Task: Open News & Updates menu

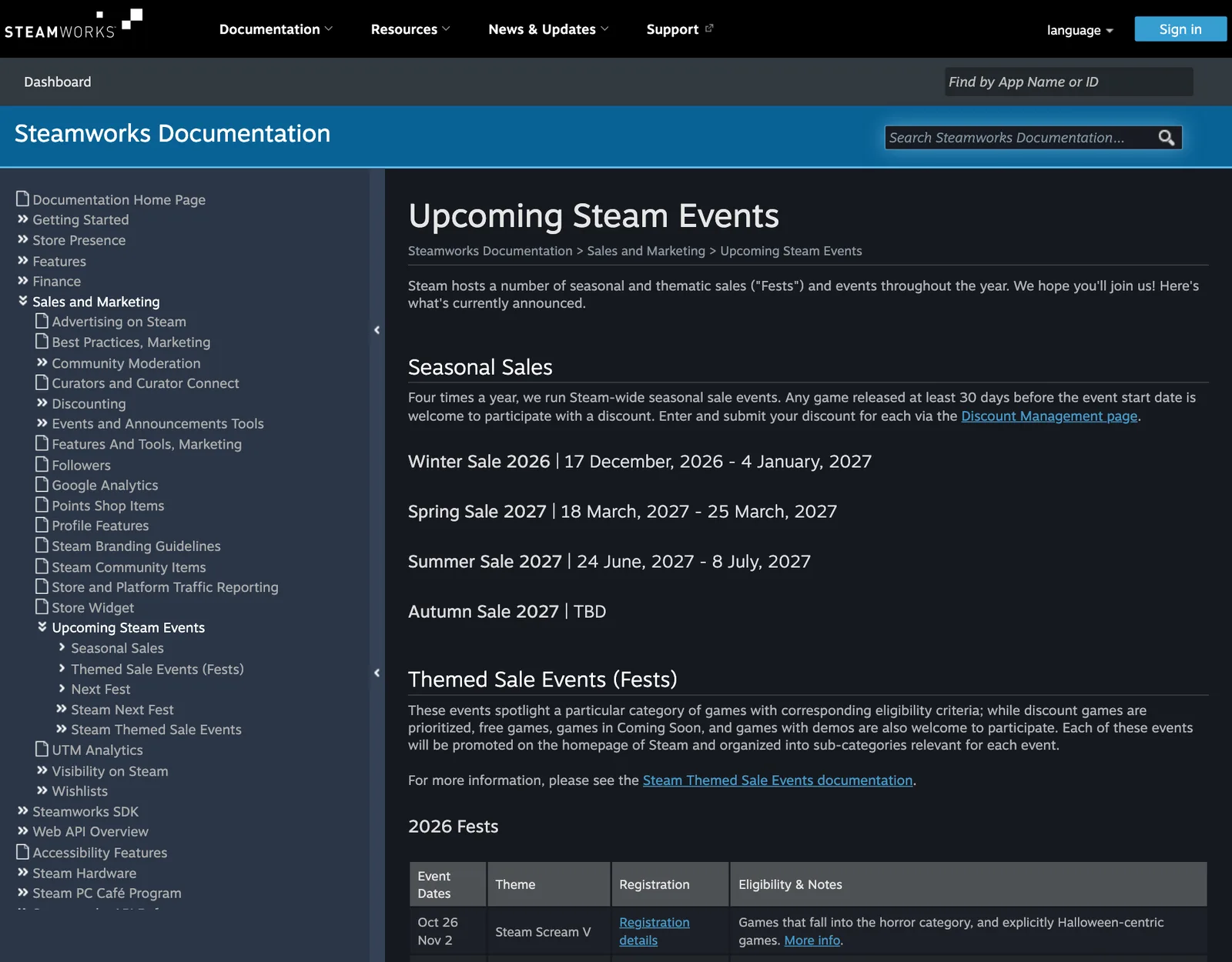Action: coord(548,29)
